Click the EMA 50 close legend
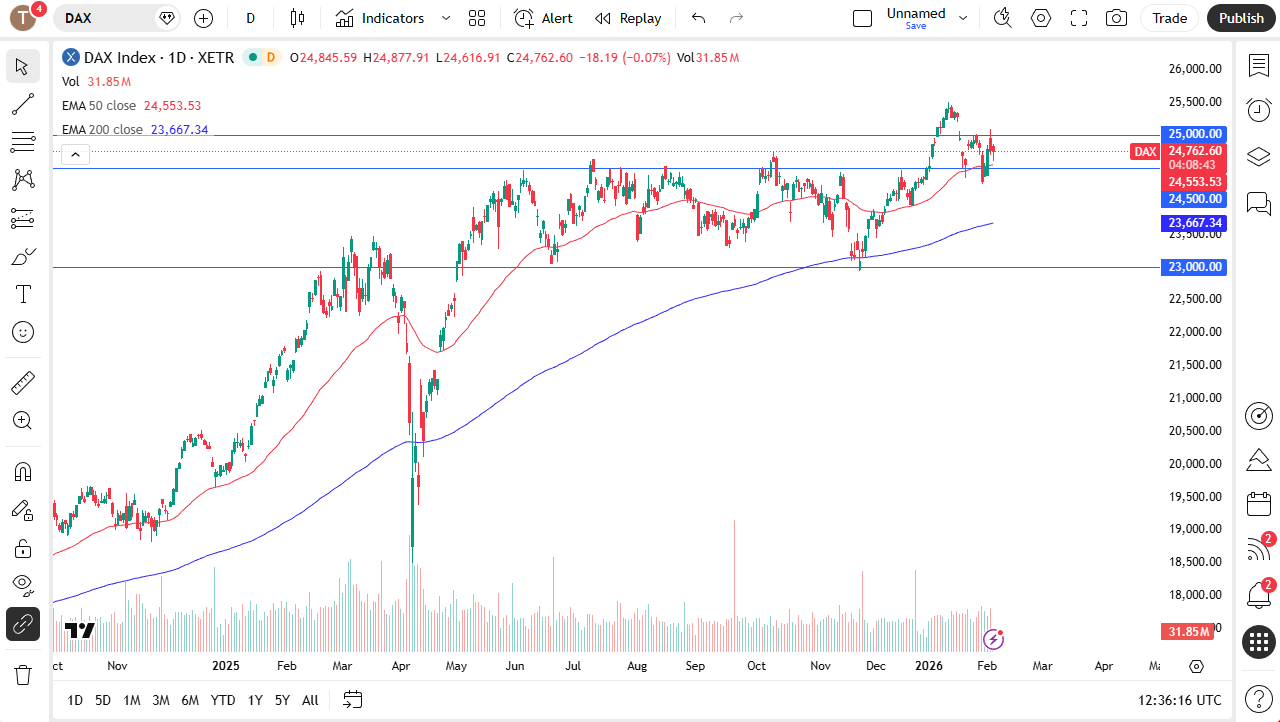The image size is (1280, 722). click(x=99, y=105)
